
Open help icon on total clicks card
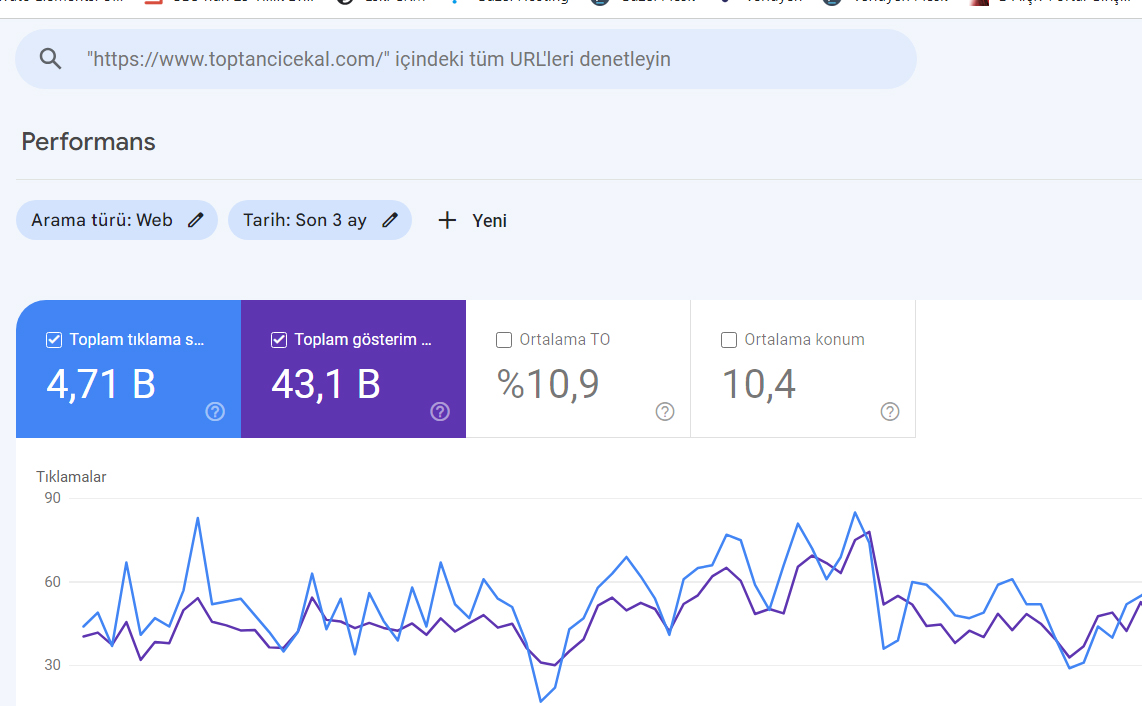click(x=215, y=412)
